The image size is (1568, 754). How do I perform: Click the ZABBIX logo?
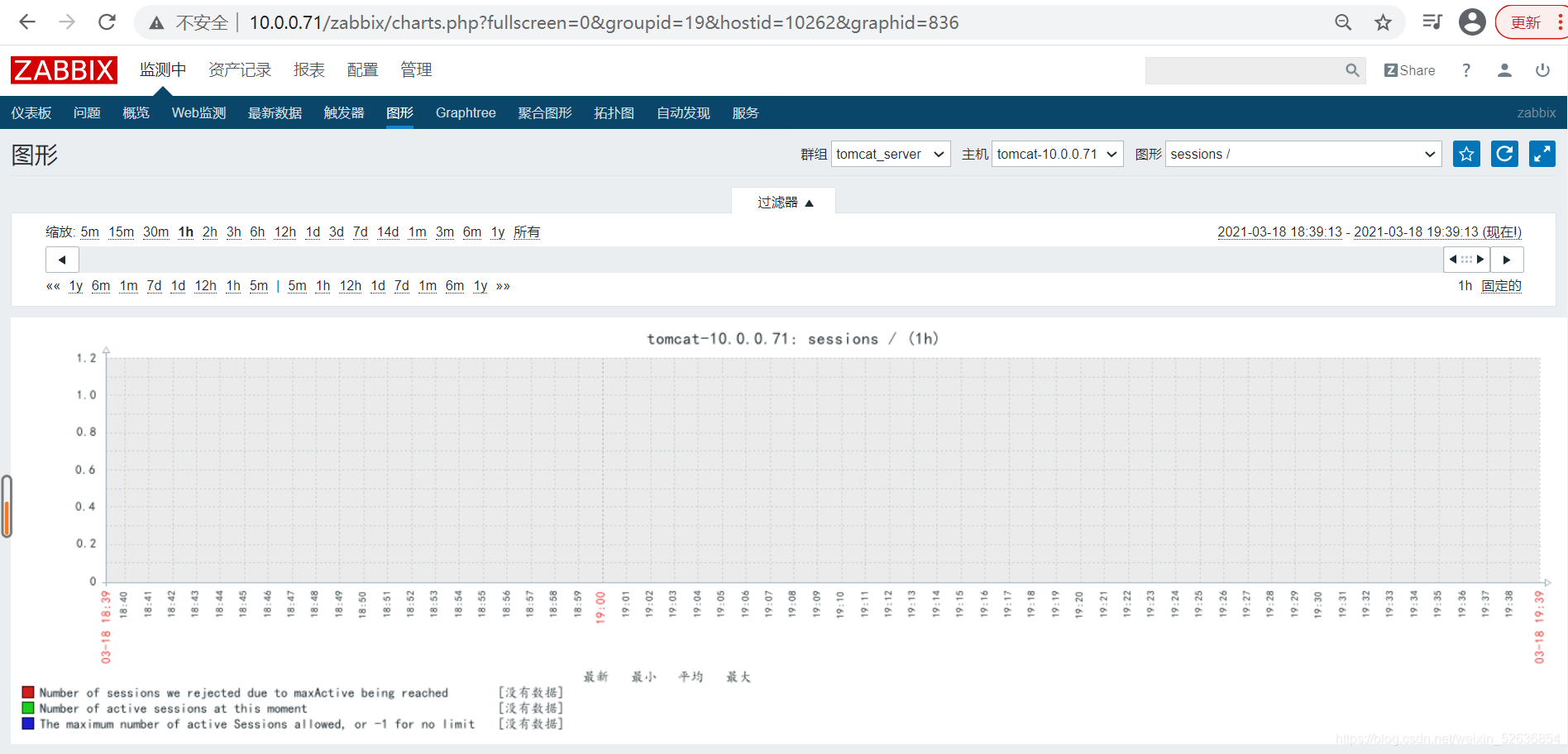click(x=64, y=70)
